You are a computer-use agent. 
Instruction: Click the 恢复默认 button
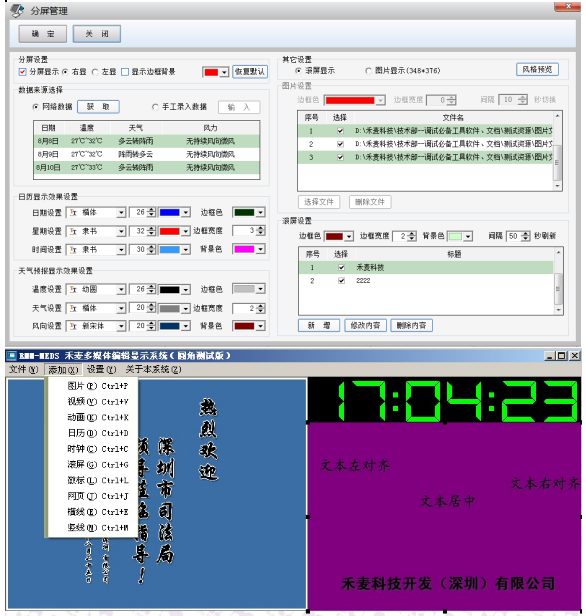tap(250, 72)
